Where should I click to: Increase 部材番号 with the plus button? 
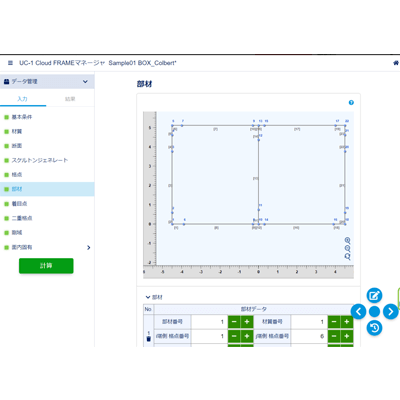247,322
